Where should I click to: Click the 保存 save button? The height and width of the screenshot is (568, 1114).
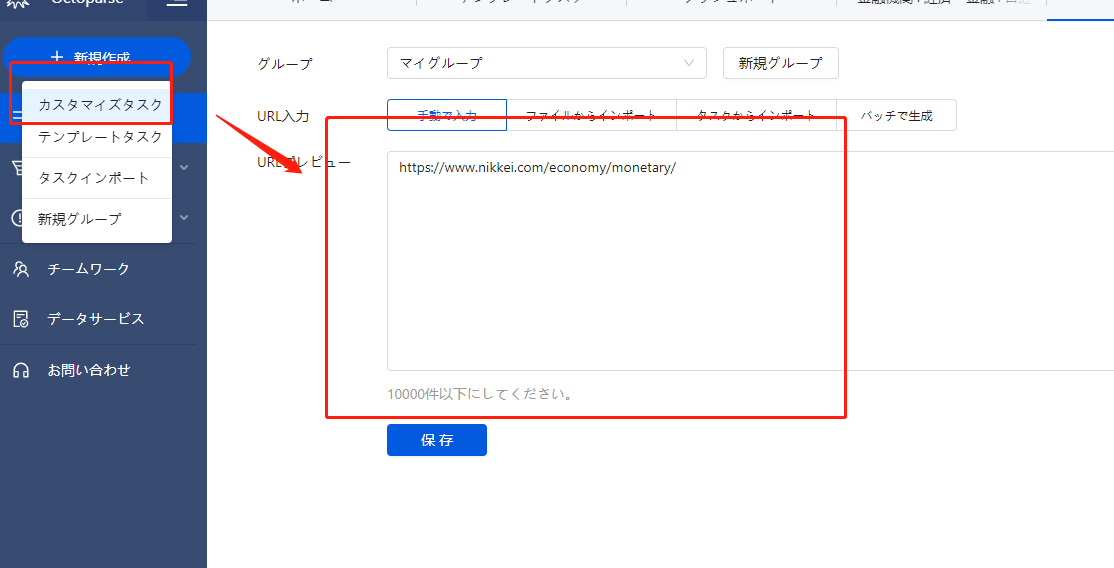click(437, 440)
